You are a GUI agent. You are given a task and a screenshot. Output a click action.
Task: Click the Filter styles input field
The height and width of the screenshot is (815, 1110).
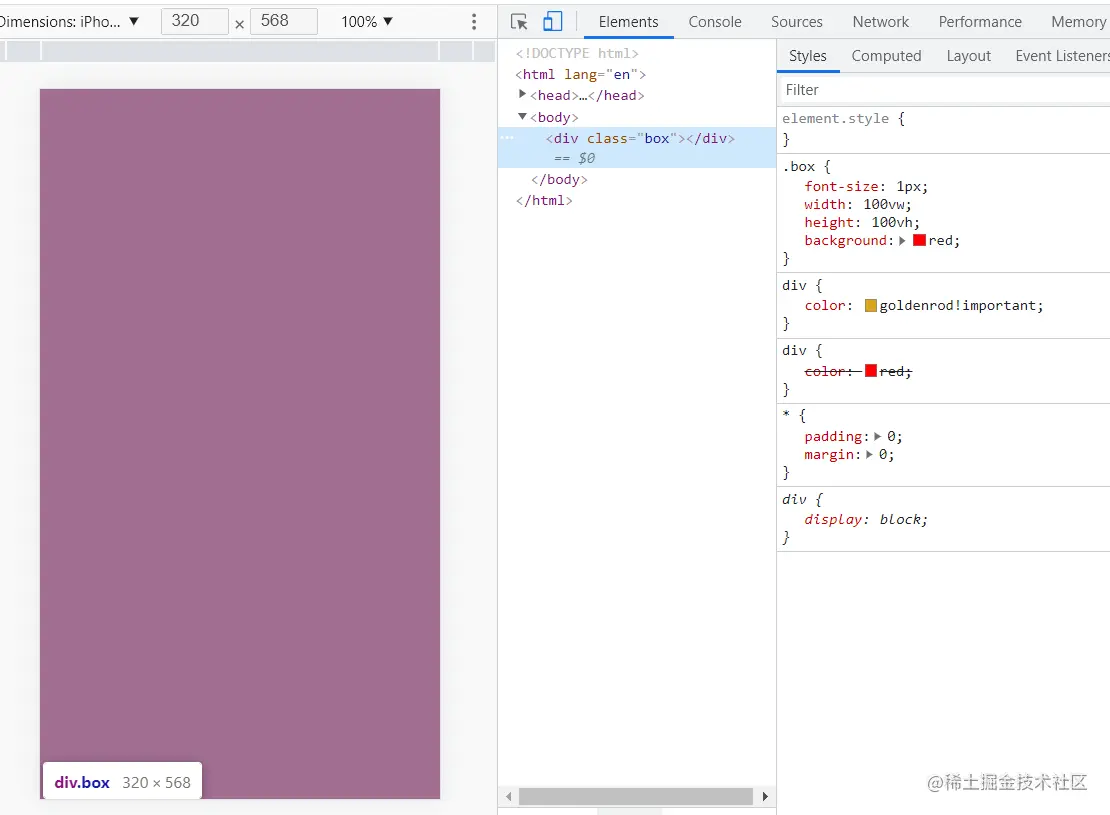944,90
